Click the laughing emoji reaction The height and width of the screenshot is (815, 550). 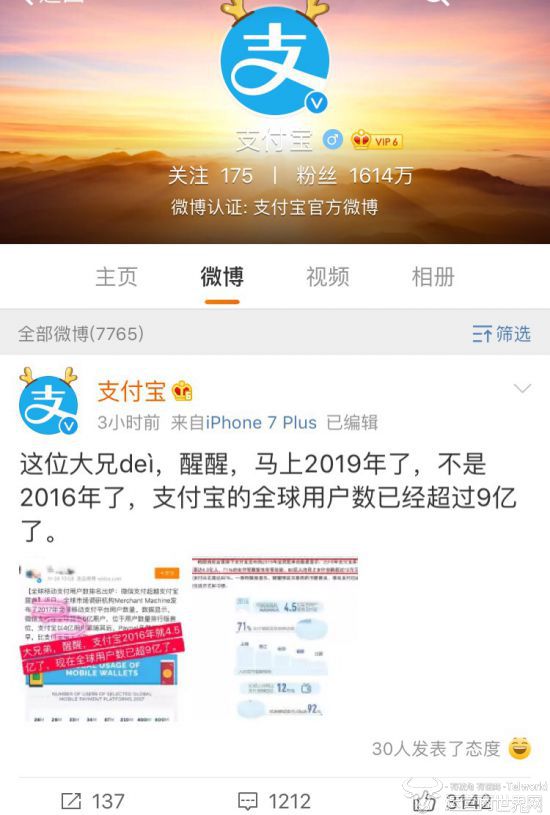pos(520,748)
